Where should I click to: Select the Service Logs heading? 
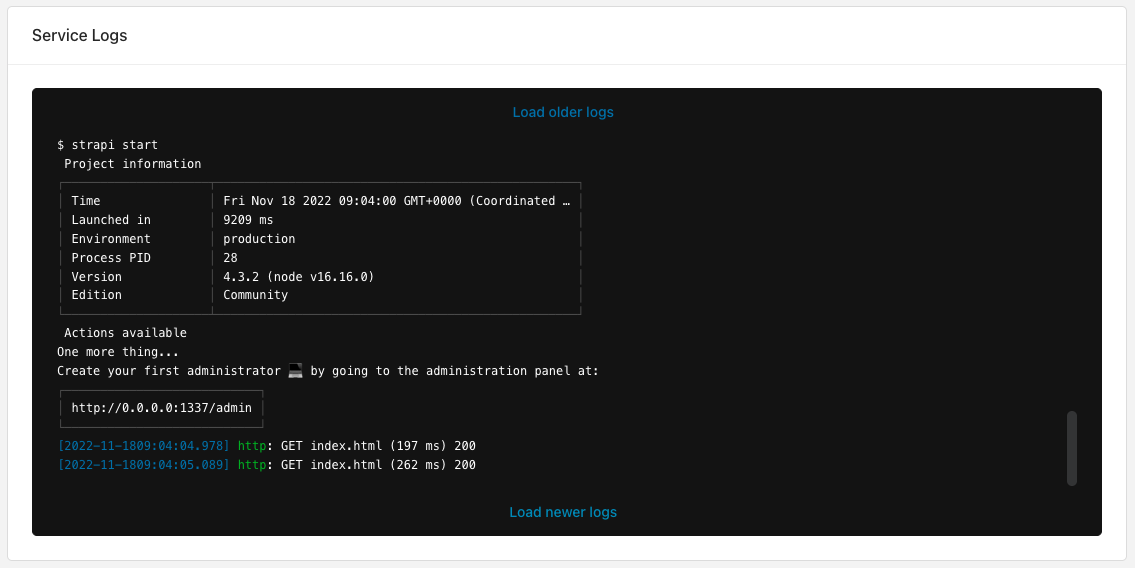click(x=80, y=35)
